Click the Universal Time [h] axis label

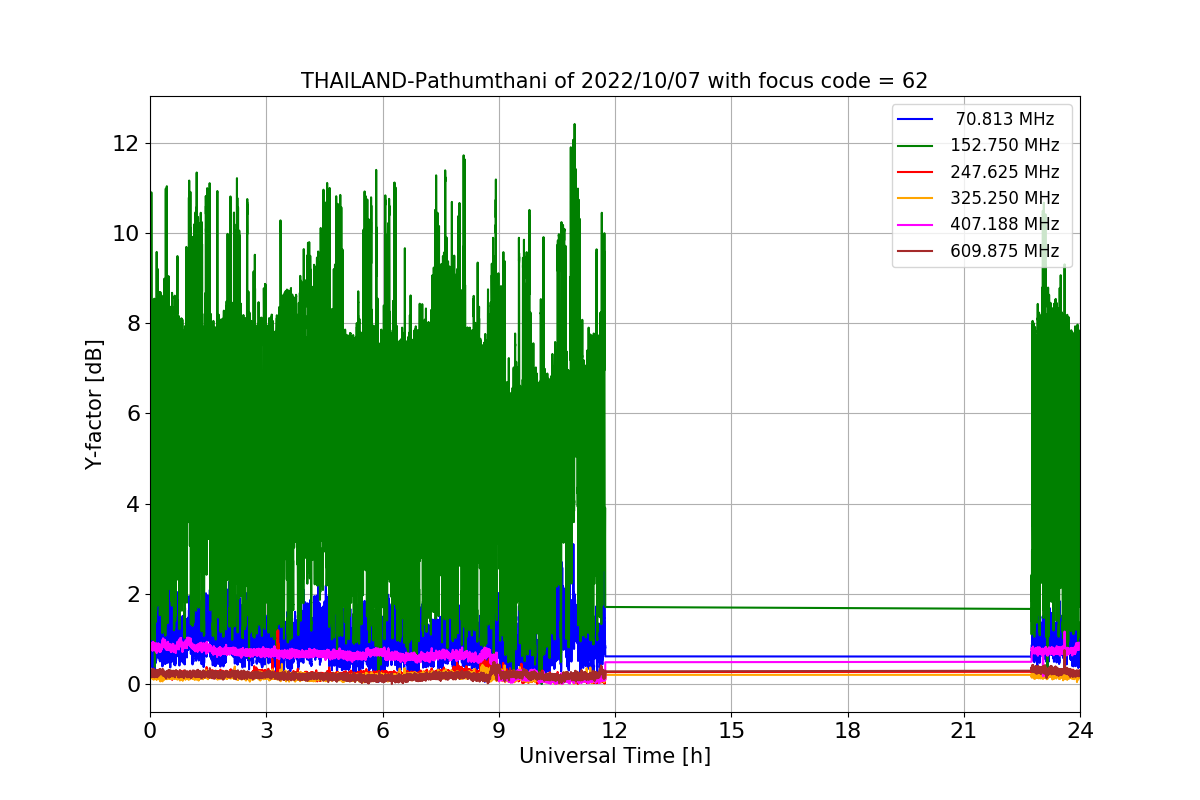(x=614, y=756)
